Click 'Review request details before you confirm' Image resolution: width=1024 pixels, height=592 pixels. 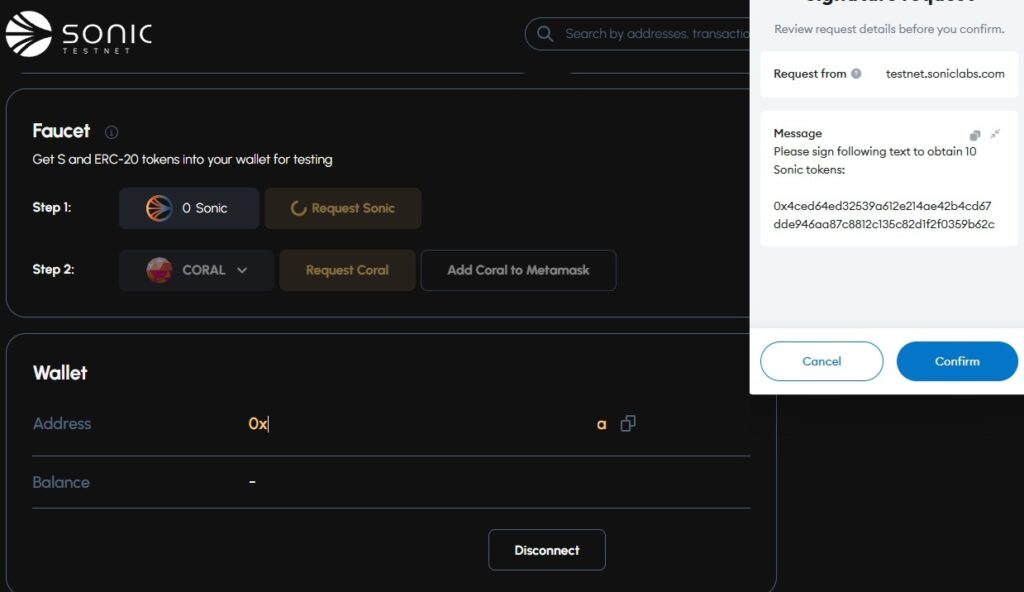tap(889, 29)
